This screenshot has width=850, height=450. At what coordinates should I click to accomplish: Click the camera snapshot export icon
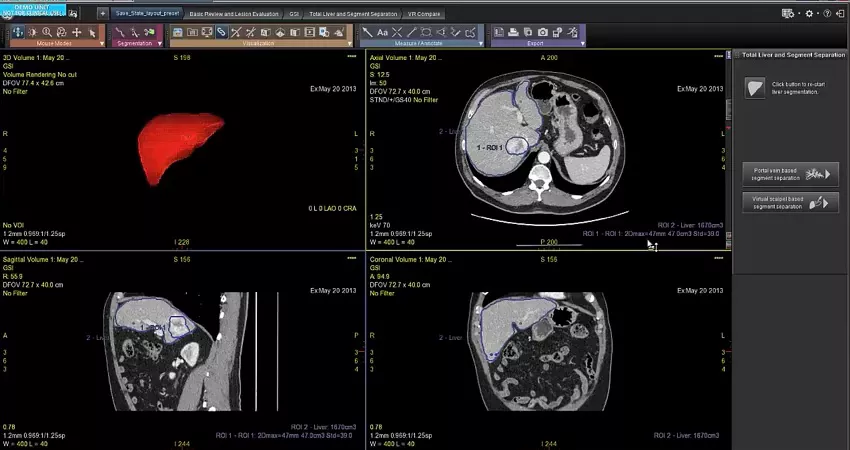coord(543,33)
